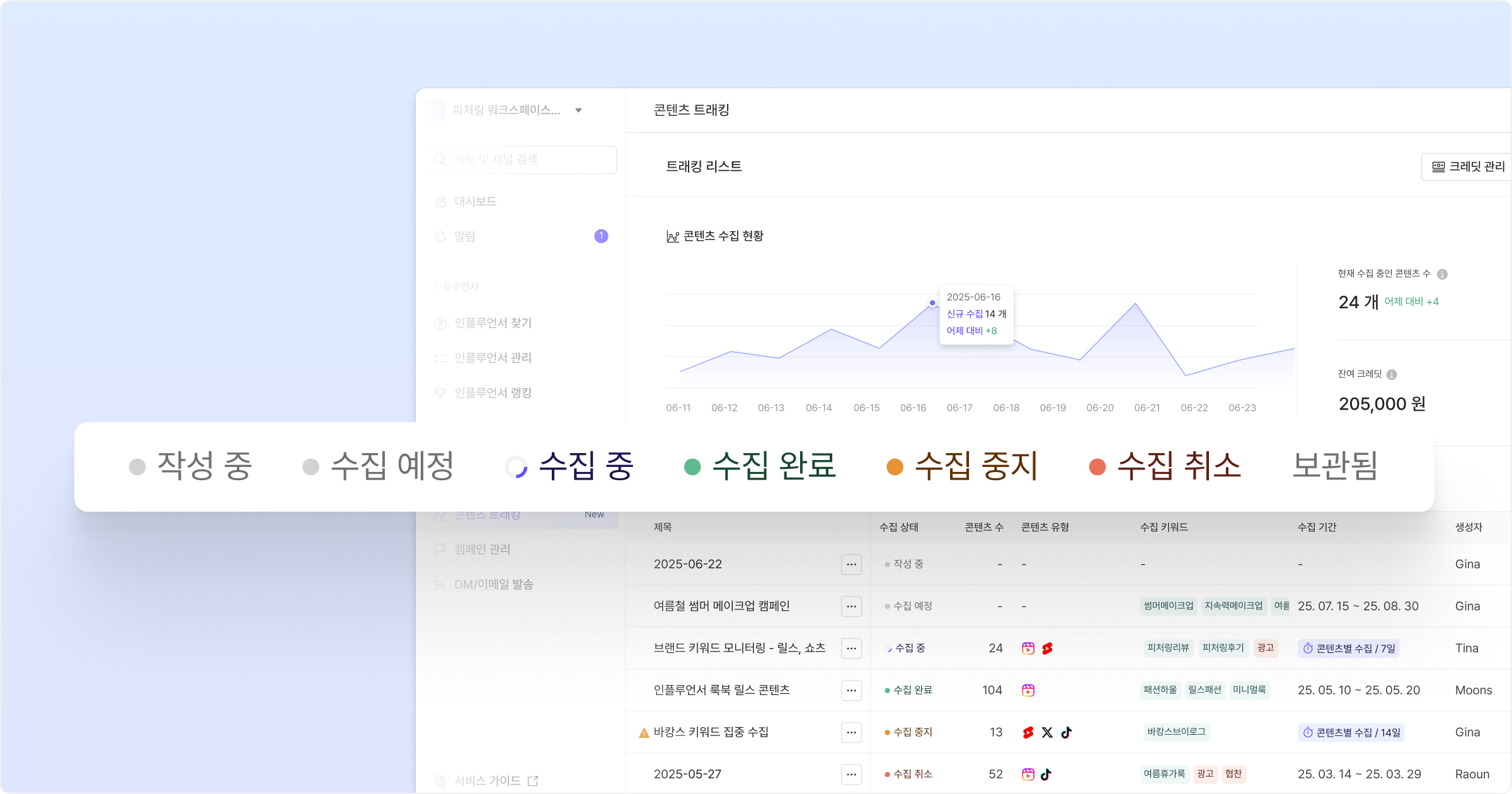The image size is (1512, 794).
Task: Select 캠페인 관리 in the sidebar
Action: 482,549
